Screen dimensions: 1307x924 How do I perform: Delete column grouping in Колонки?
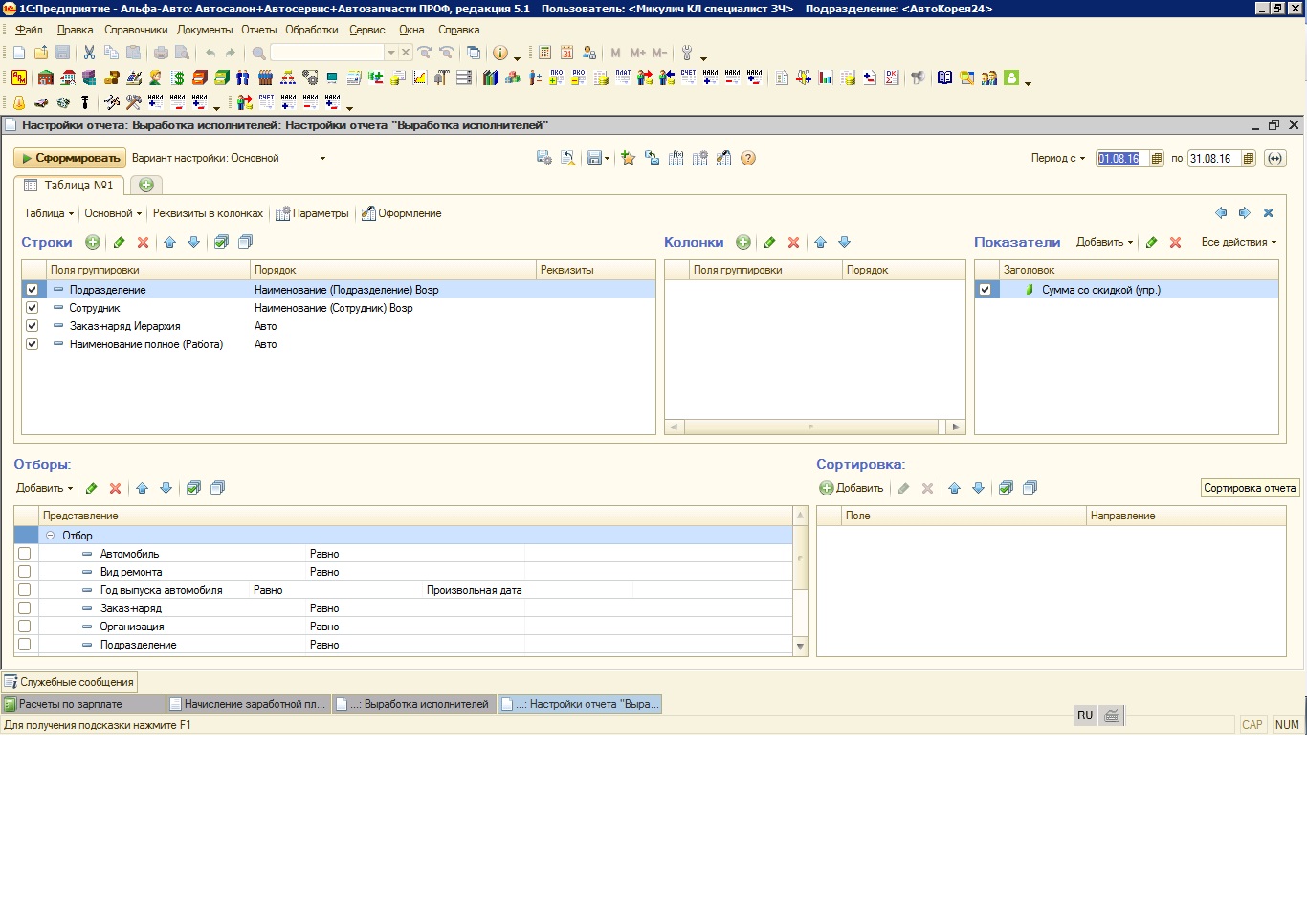coord(793,243)
